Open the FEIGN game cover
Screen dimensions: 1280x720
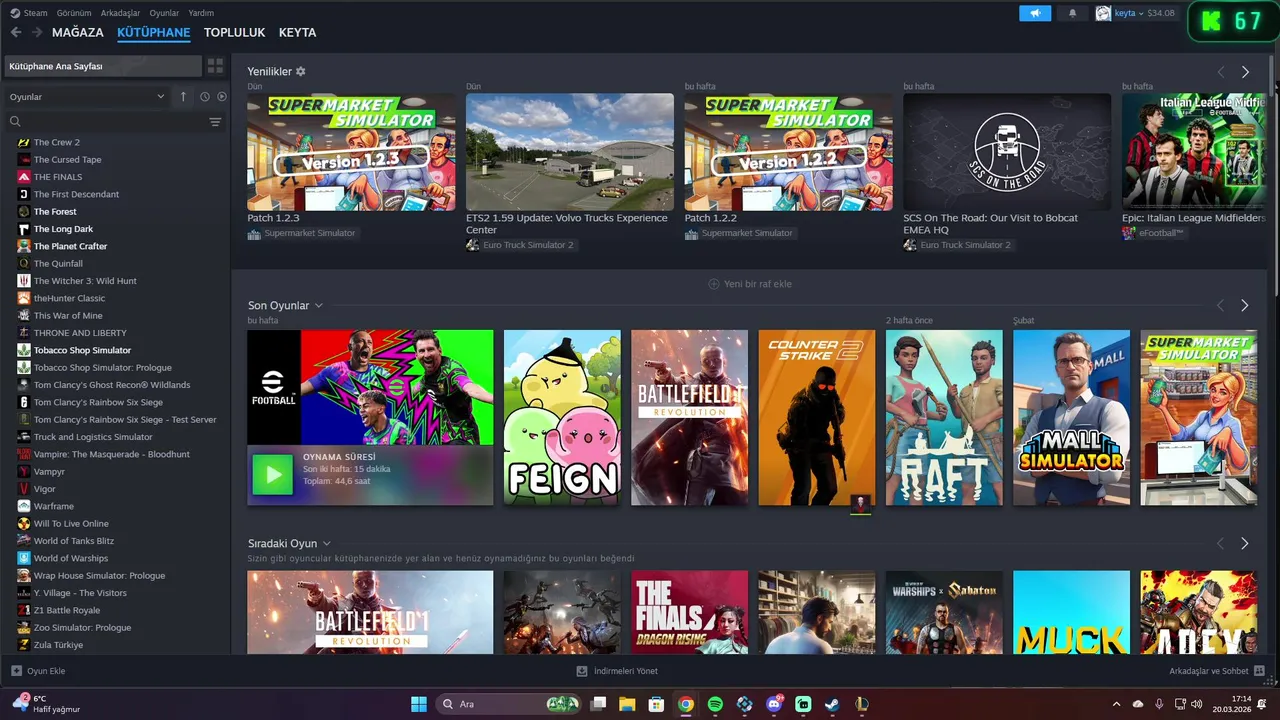click(562, 418)
